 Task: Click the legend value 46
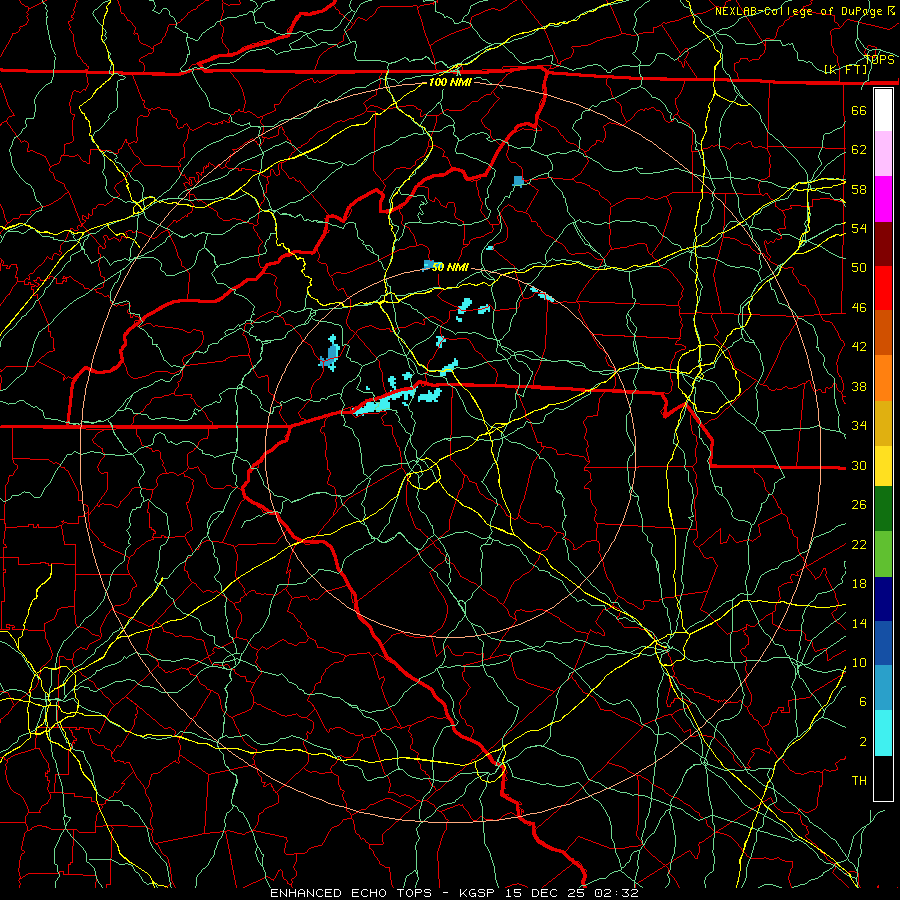click(859, 308)
